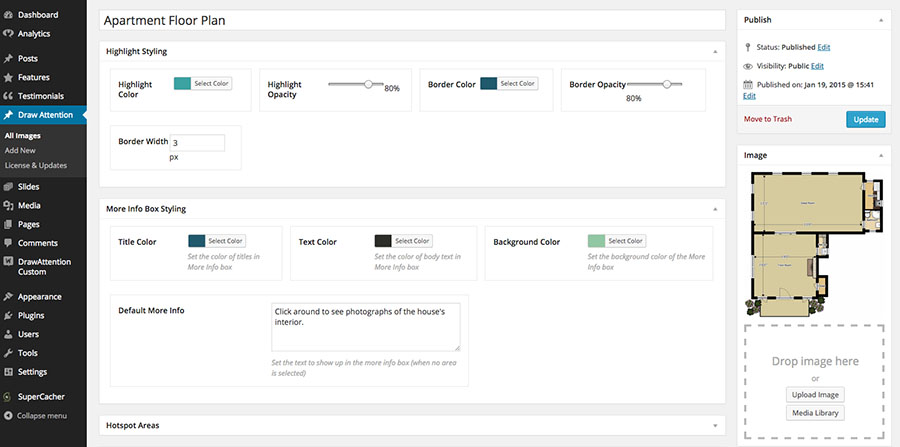
Task: Click the Highlight Opacity slider handle
Action: [368, 85]
